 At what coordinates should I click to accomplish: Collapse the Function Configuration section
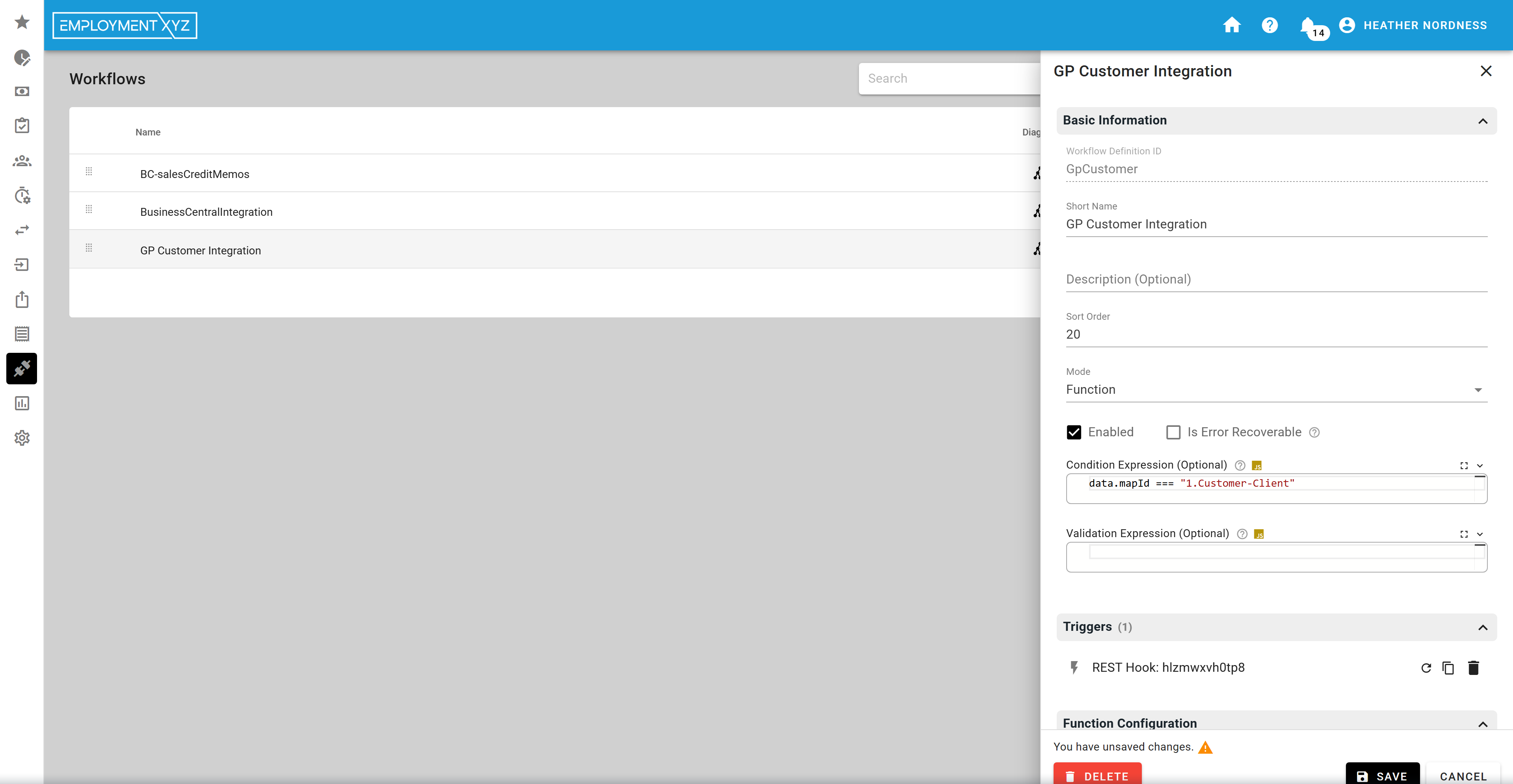click(1482, 724)
